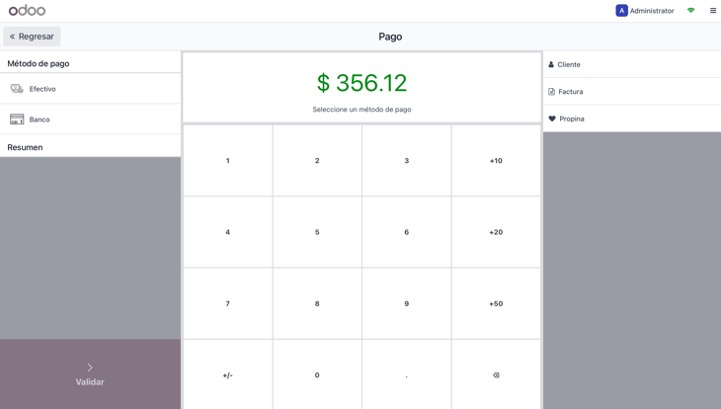Open the hamburger menu icon
The width and height of the screenshot is (721, 409).
pyautogui.click(x=713, y=11)
